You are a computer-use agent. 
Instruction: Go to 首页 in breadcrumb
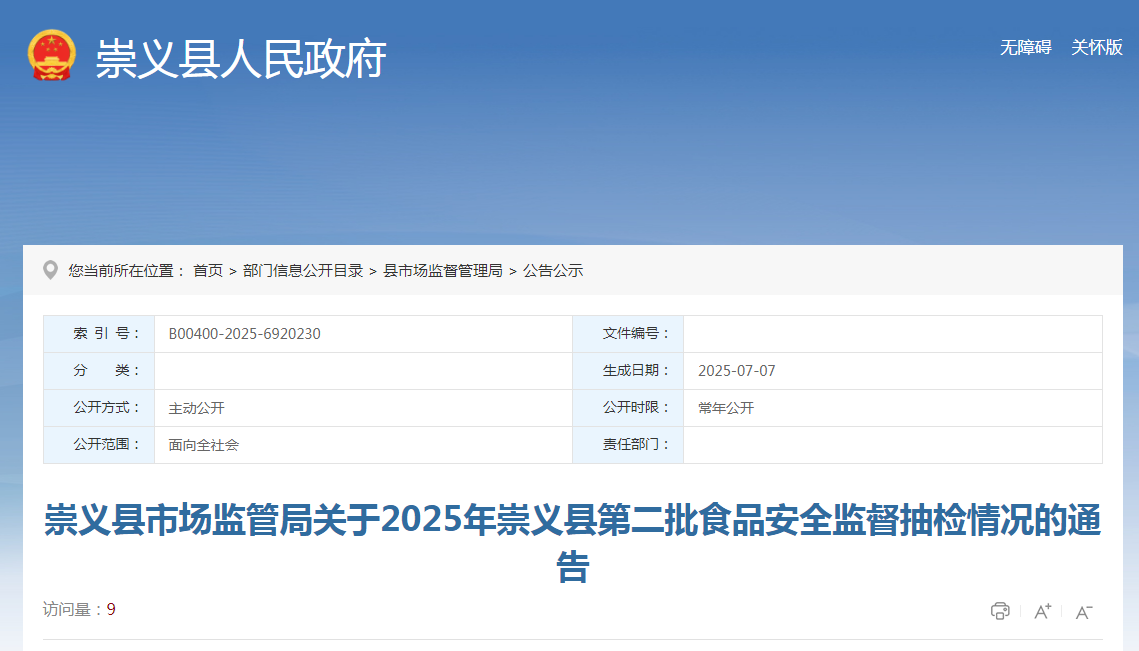(x=208, y=271)
